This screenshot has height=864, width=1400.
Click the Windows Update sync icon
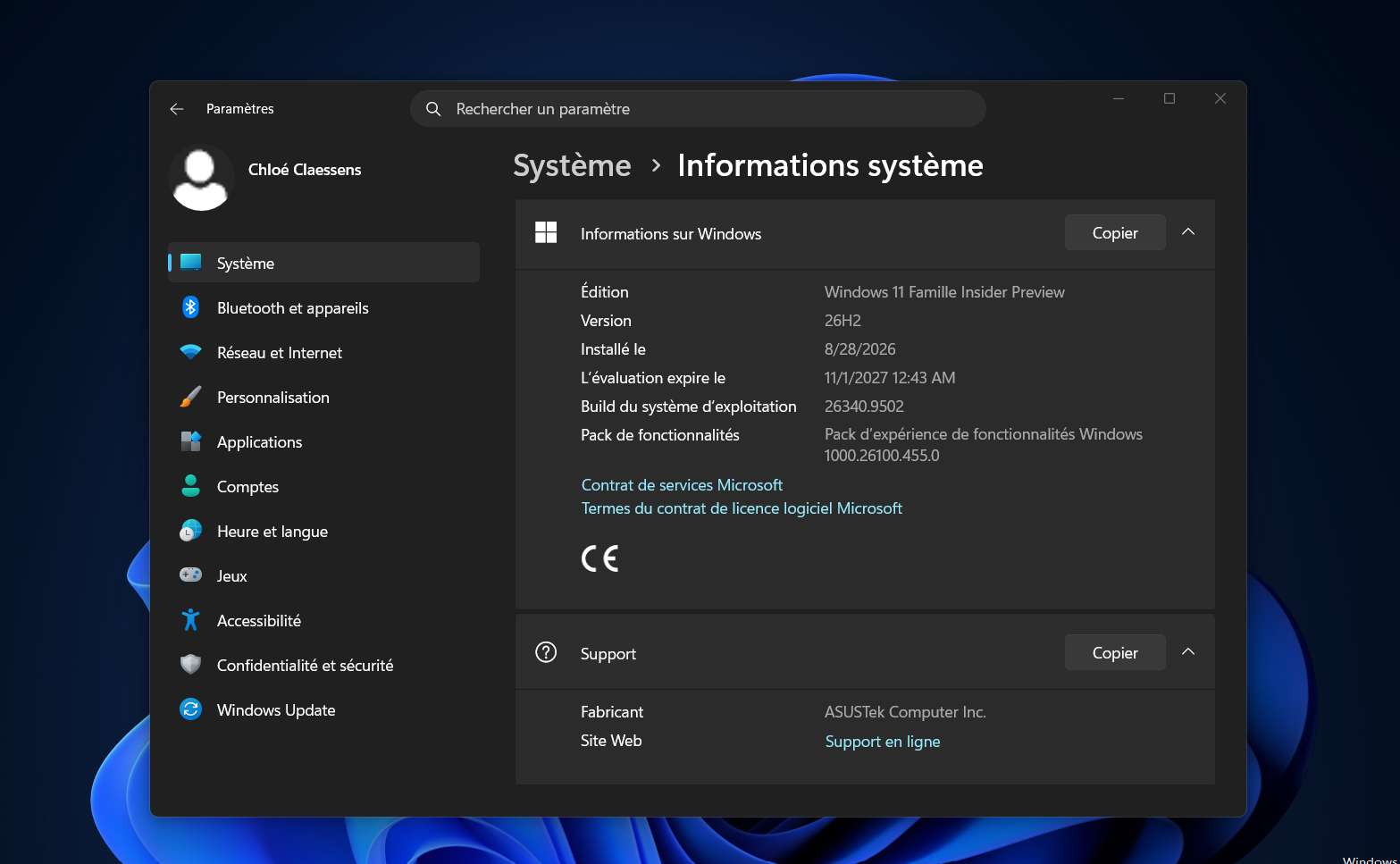pyautogui.click(x=190, y=709)
